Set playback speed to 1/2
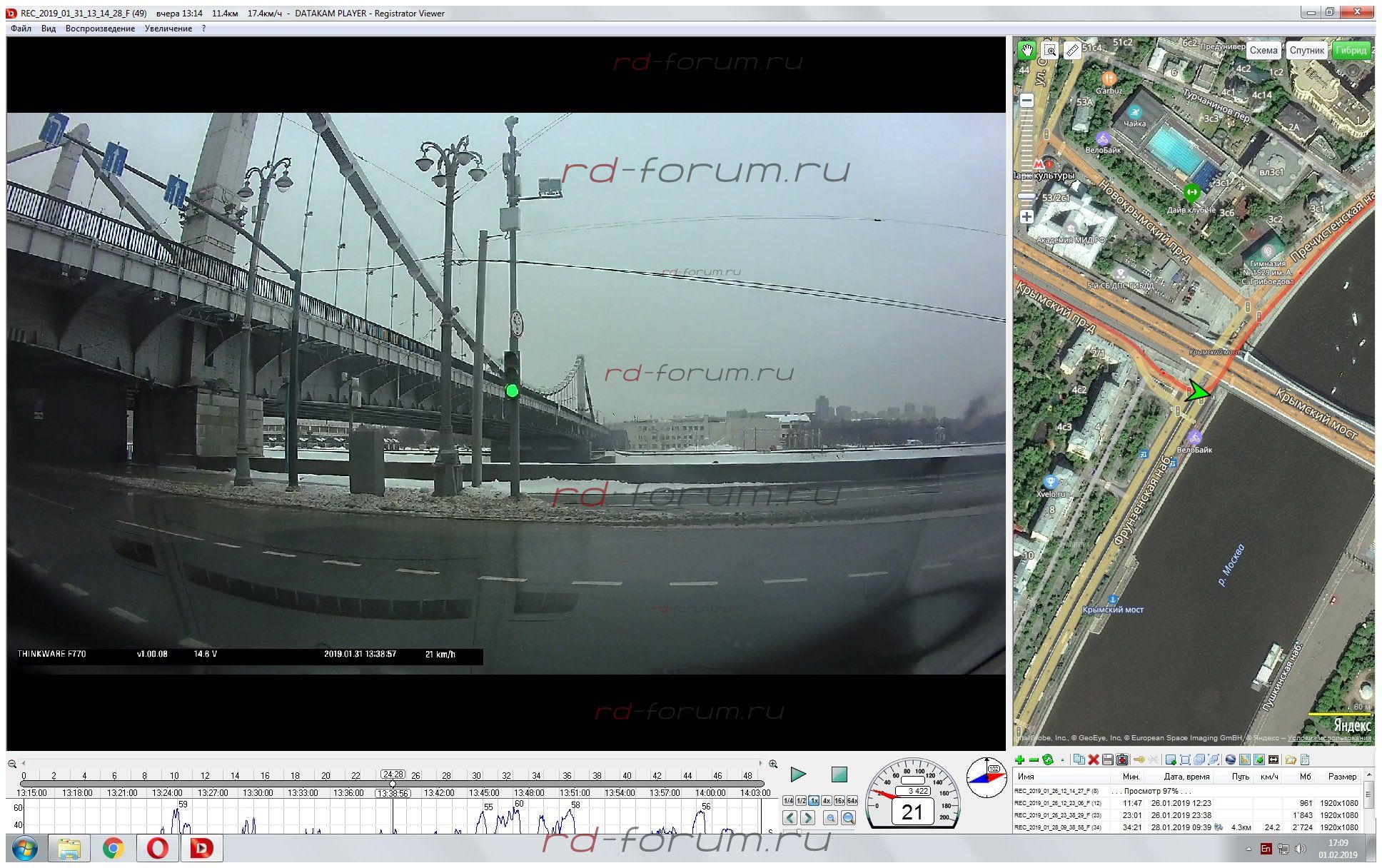 point(801,801)
